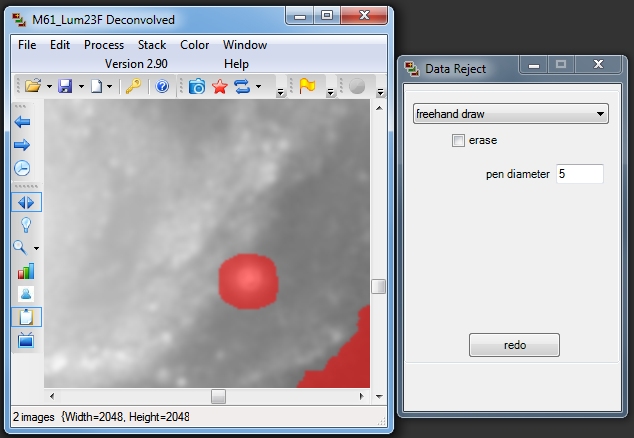The height and width of the screenshot is (438, 634).
Task: Click the Version 2.90 menu item
Action: [x=136, y=64]
